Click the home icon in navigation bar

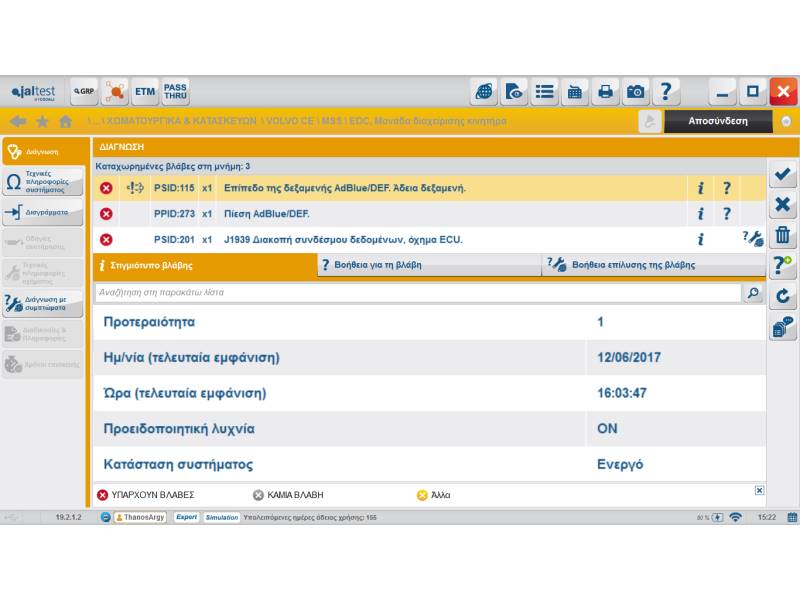[66, 121]
